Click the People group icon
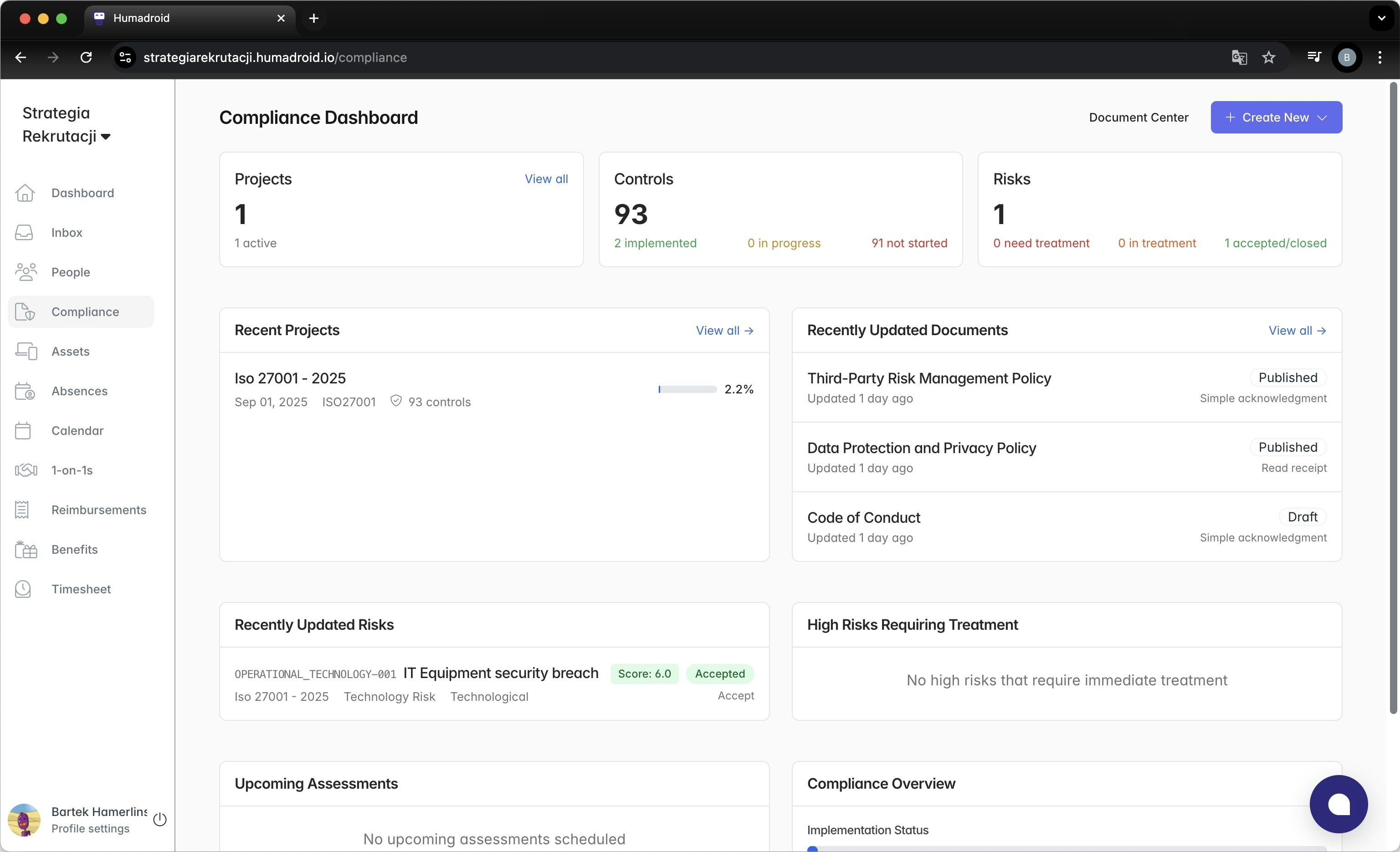Viewport: 1400px width, 852px height. [x=26, y=272]
